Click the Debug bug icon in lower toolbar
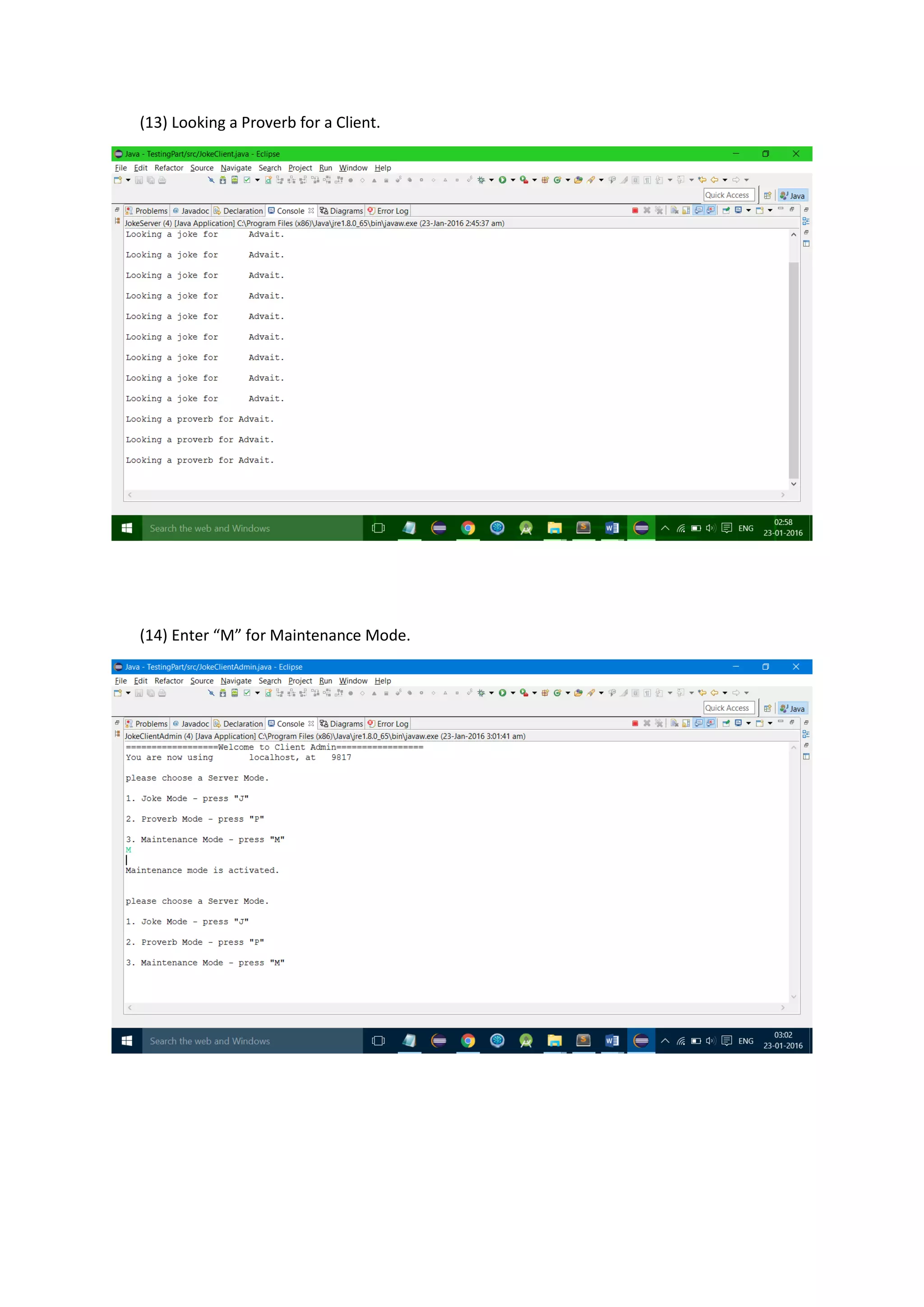The width and height of the screenshot is (924, 1307). [481, 693]
